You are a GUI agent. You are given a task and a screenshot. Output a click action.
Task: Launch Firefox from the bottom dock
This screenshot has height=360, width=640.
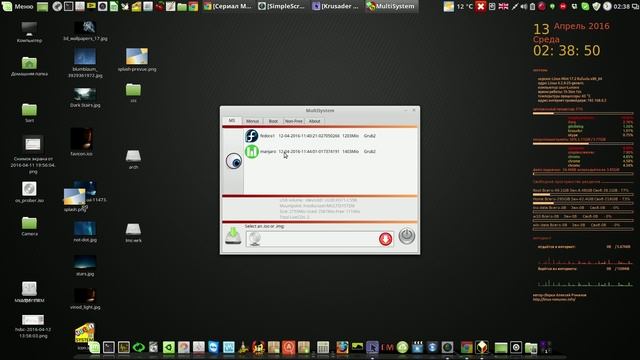[342, 347]
